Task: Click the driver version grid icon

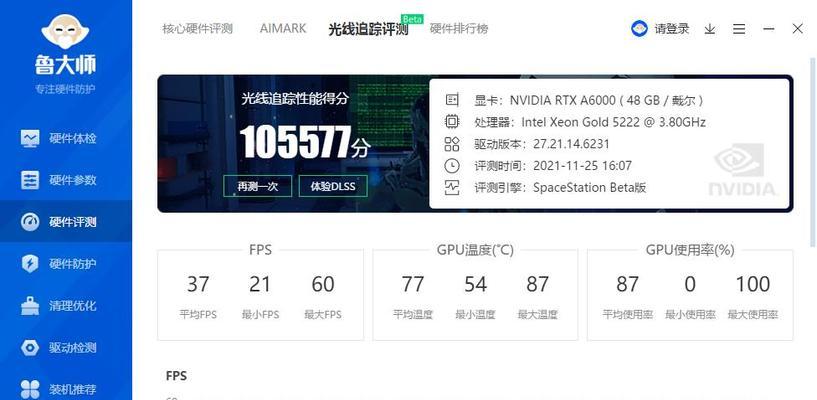Action: pos(452,144)
